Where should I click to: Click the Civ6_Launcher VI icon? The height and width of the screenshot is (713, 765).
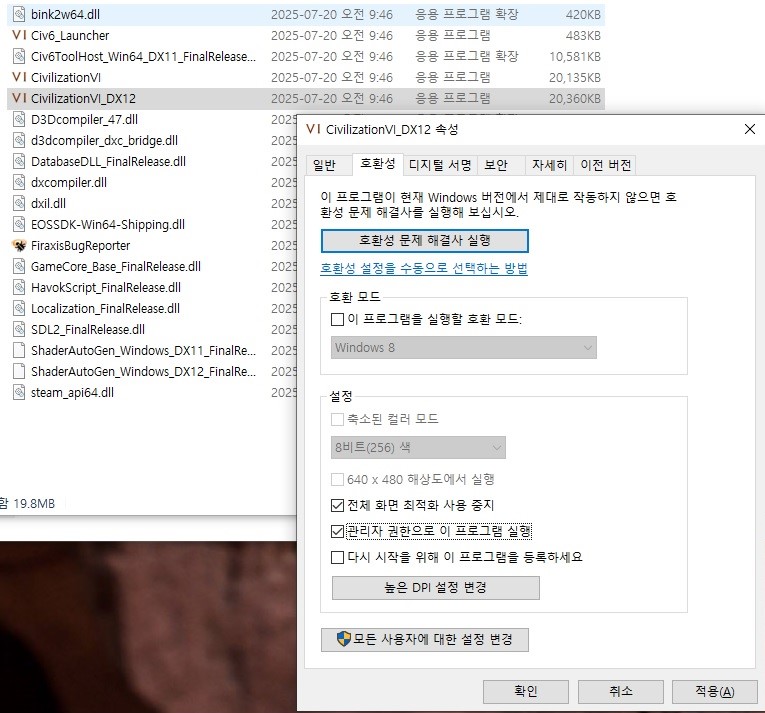pyautogui.click(x=19, y=35)
